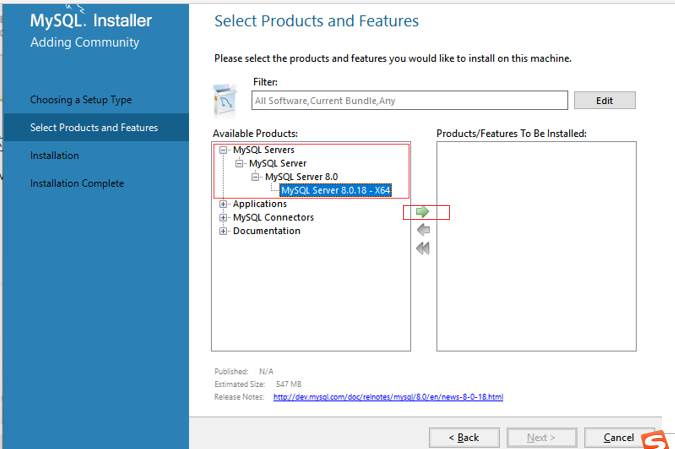Click the Back button
The height and width of the screenshot is (449, 675).
(x=464, y=437)
